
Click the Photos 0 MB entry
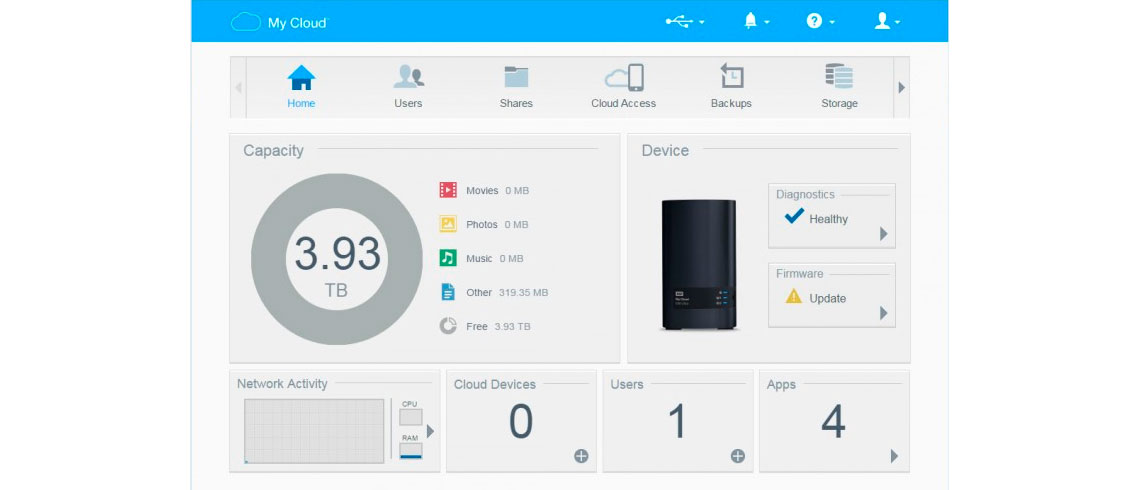pos(497,225)
